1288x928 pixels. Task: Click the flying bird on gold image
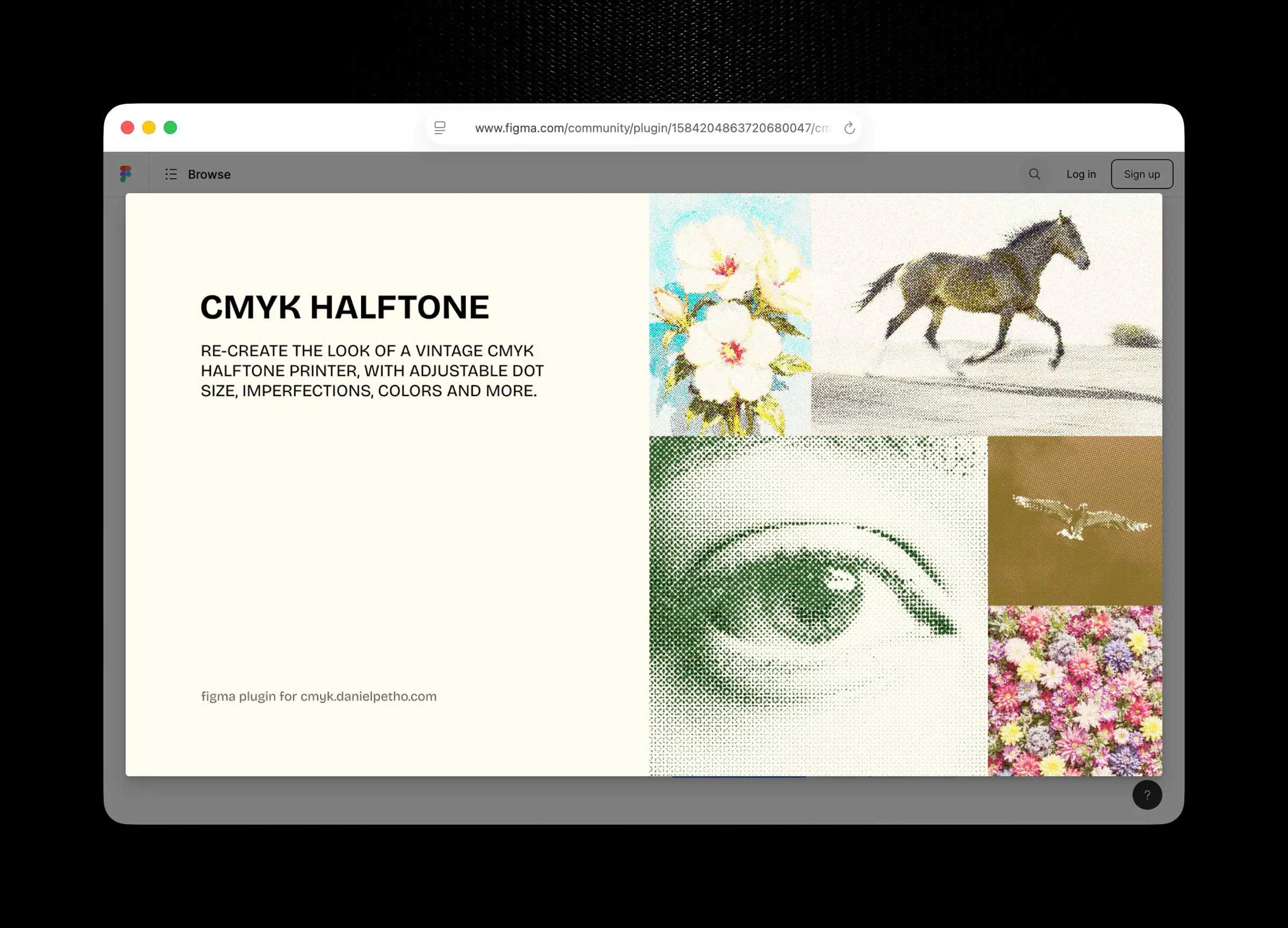1074,520
